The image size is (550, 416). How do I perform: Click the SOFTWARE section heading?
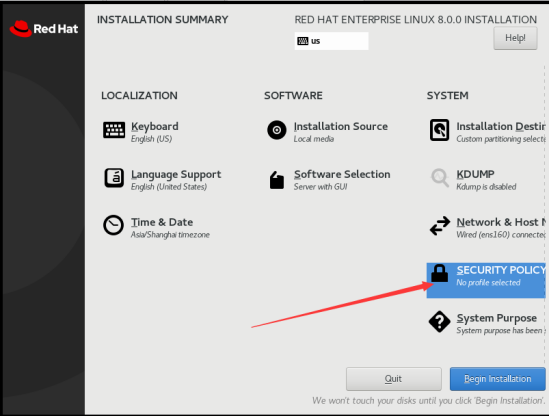293,95
